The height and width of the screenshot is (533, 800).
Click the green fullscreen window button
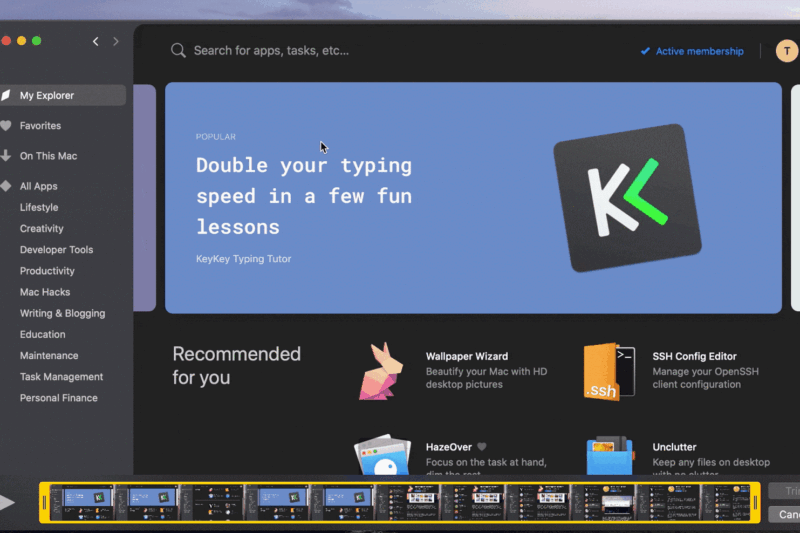click(x=37, y=41)
